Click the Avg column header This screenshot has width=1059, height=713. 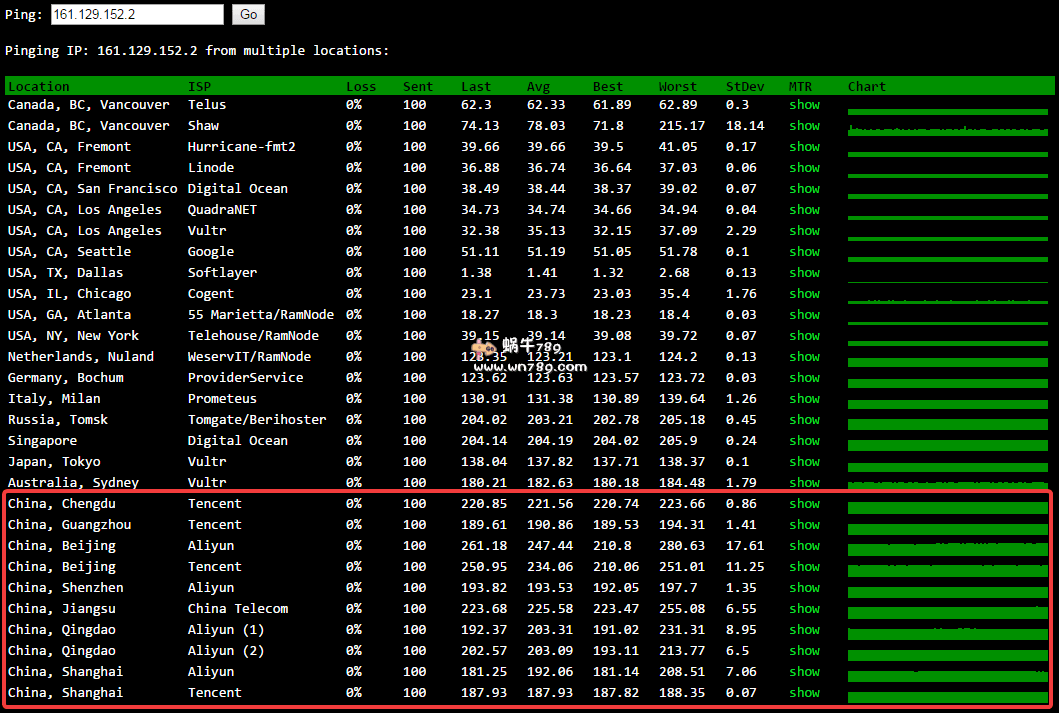[538, 87]
